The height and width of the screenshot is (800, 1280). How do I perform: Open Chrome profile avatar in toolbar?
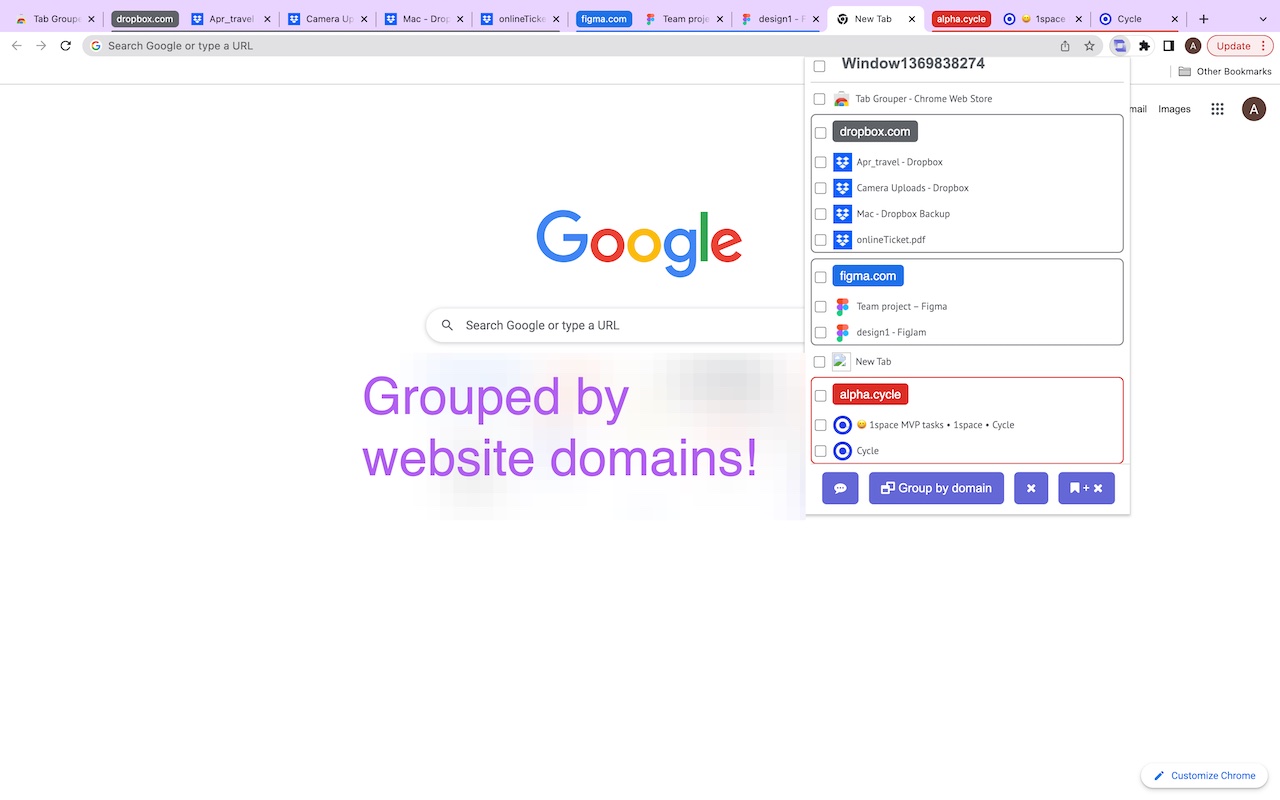coord(1193,46)
